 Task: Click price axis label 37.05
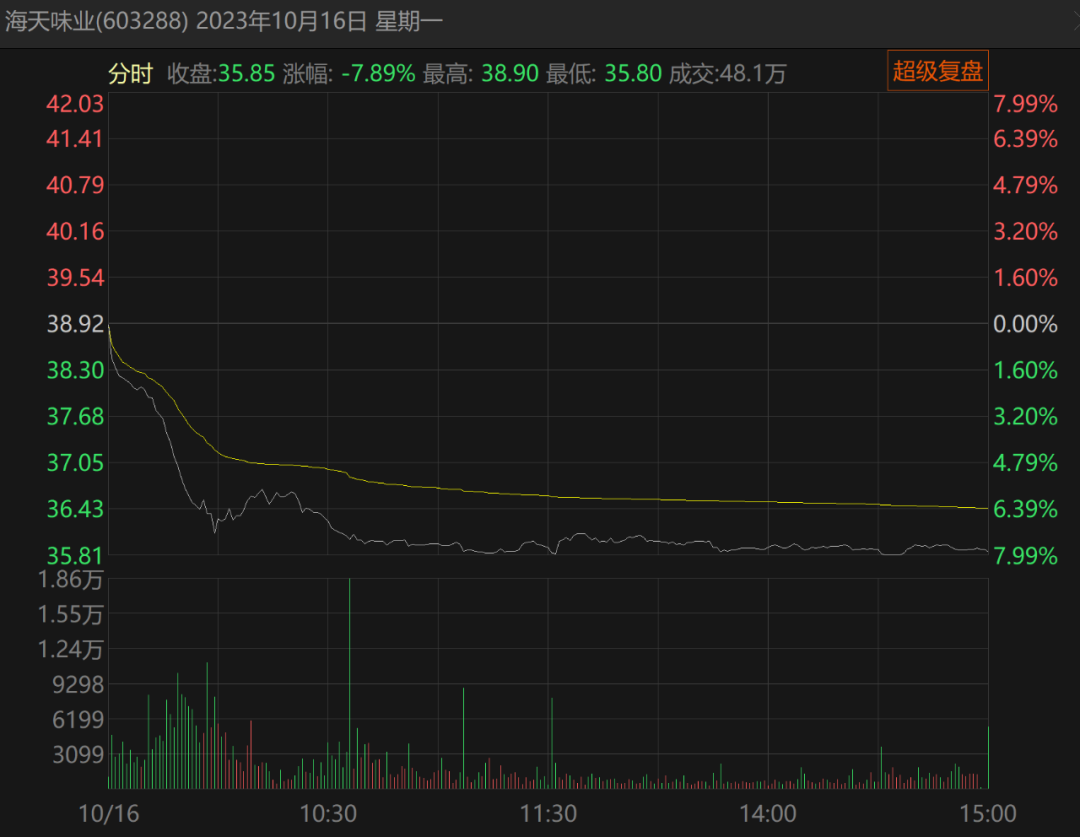point(75,463)
